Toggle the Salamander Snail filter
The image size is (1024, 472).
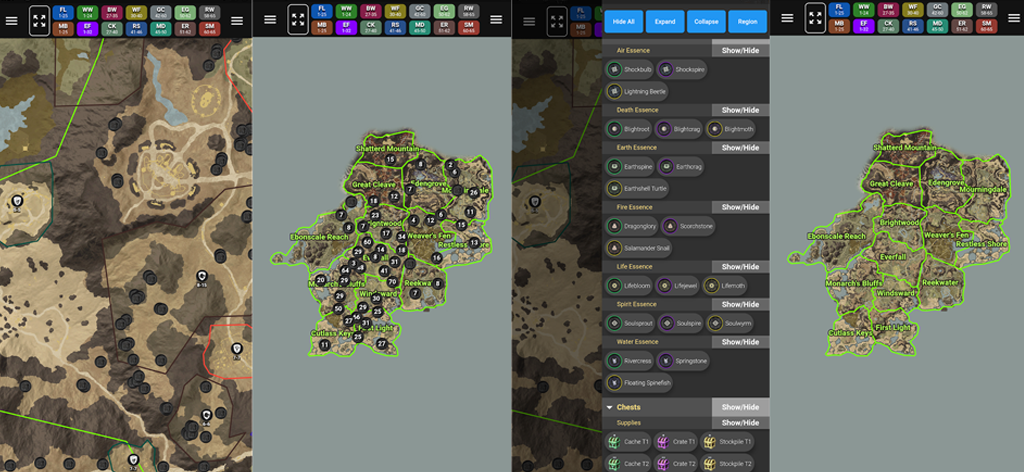point(639,248)
